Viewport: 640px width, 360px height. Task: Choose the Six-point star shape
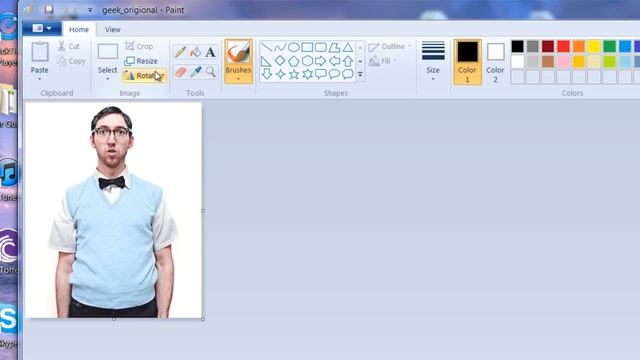307,74
